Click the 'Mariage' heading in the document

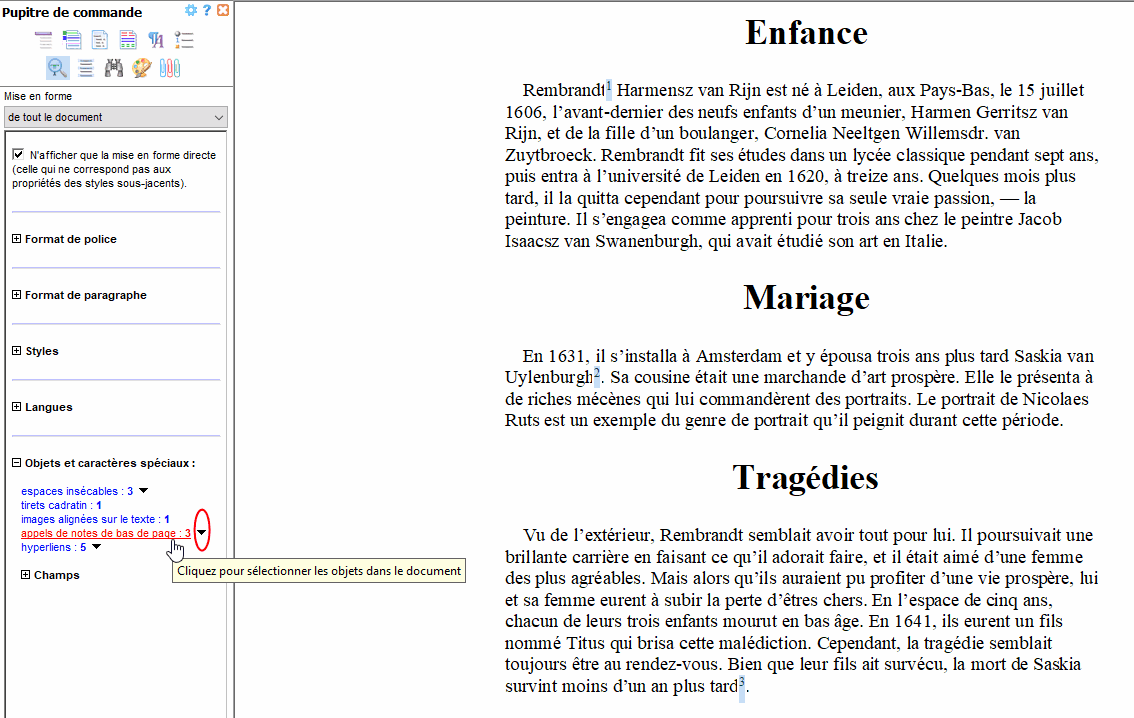pos(806,297)
